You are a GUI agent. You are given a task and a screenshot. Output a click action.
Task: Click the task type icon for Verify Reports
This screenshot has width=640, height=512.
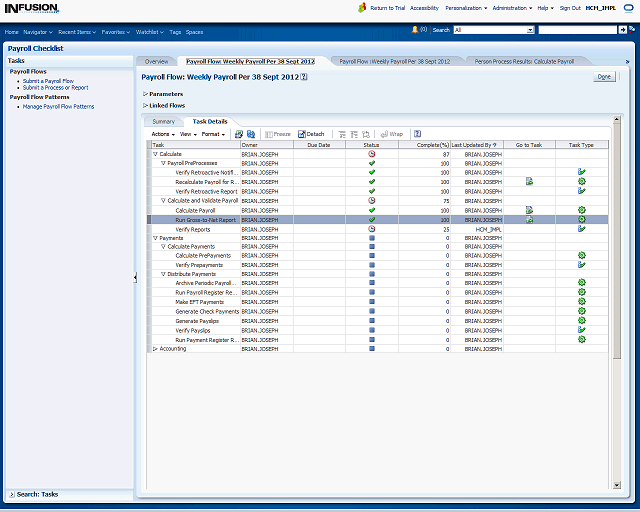point(581,229)
